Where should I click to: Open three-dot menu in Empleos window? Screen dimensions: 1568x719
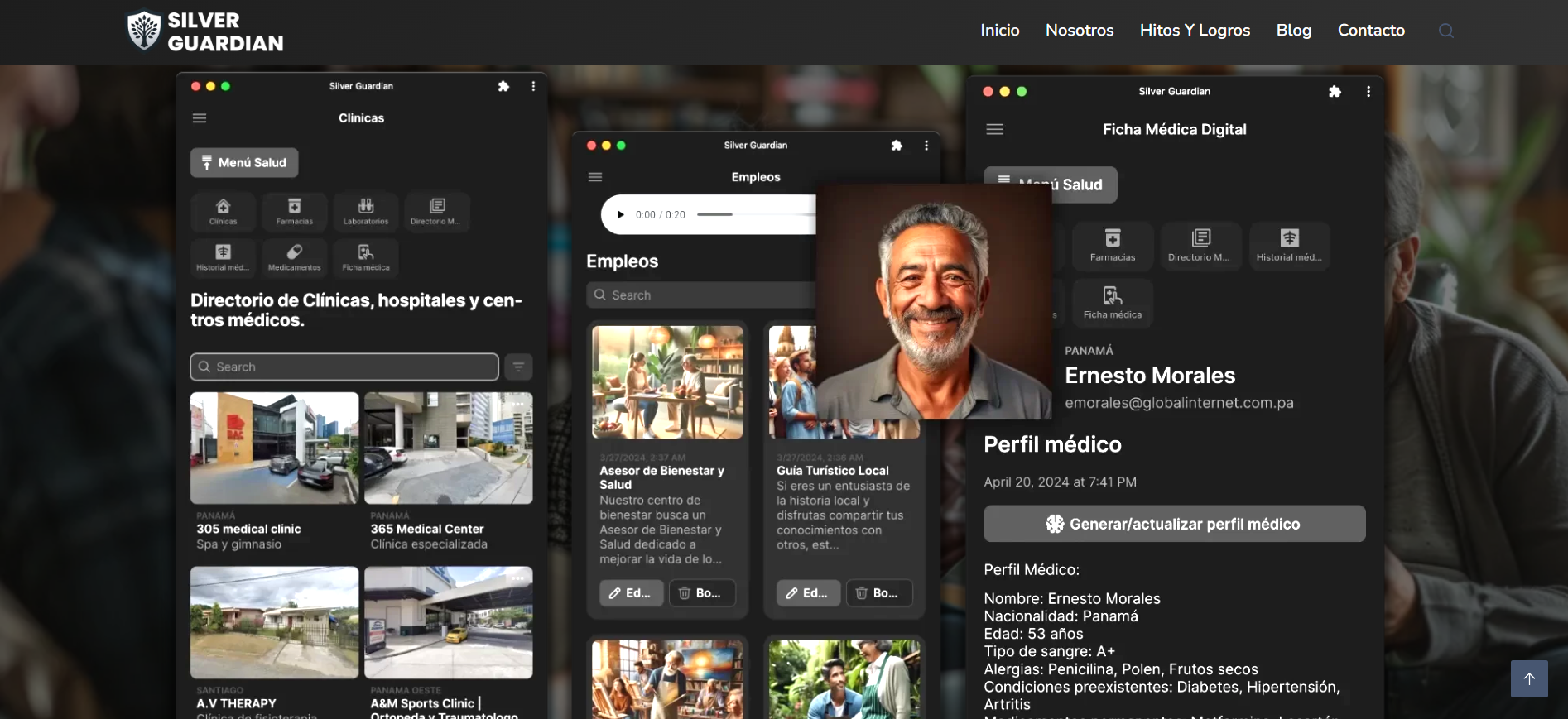pyautogui.click(x=926, y=146)
